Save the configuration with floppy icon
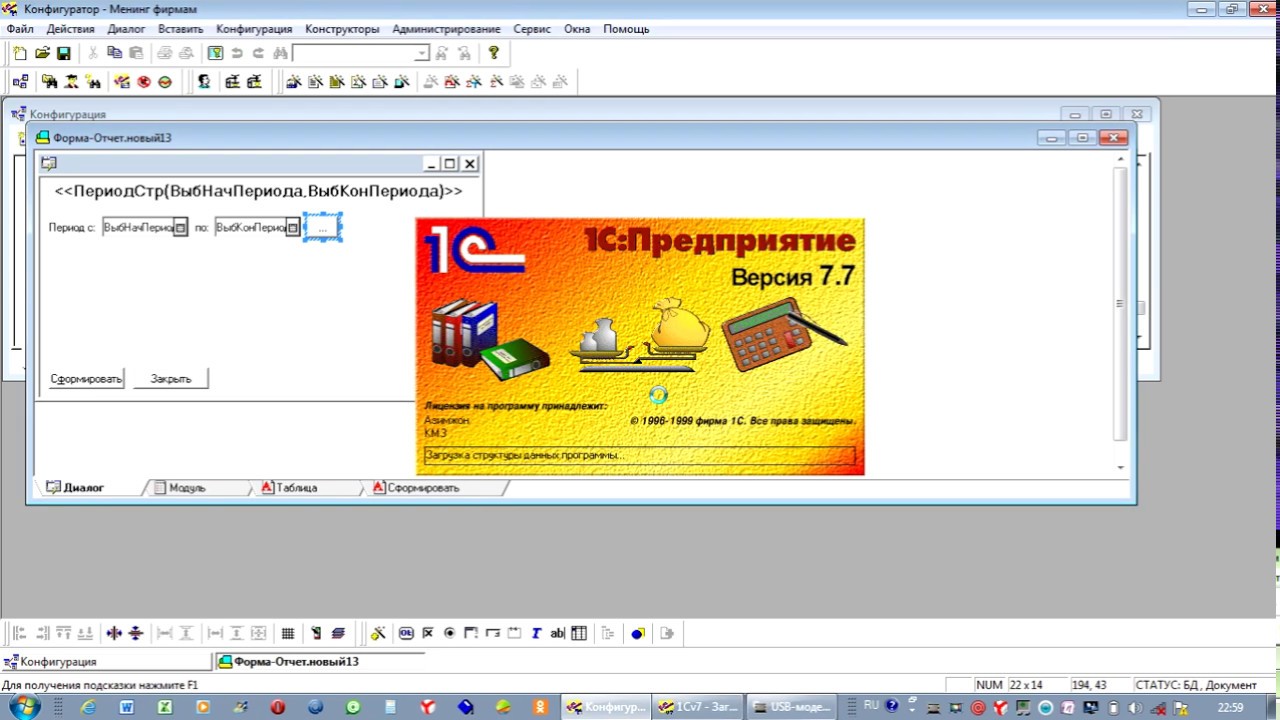The height and width of the screenshot is (720, 1280). pyautogui.click(x=63, y=53)
